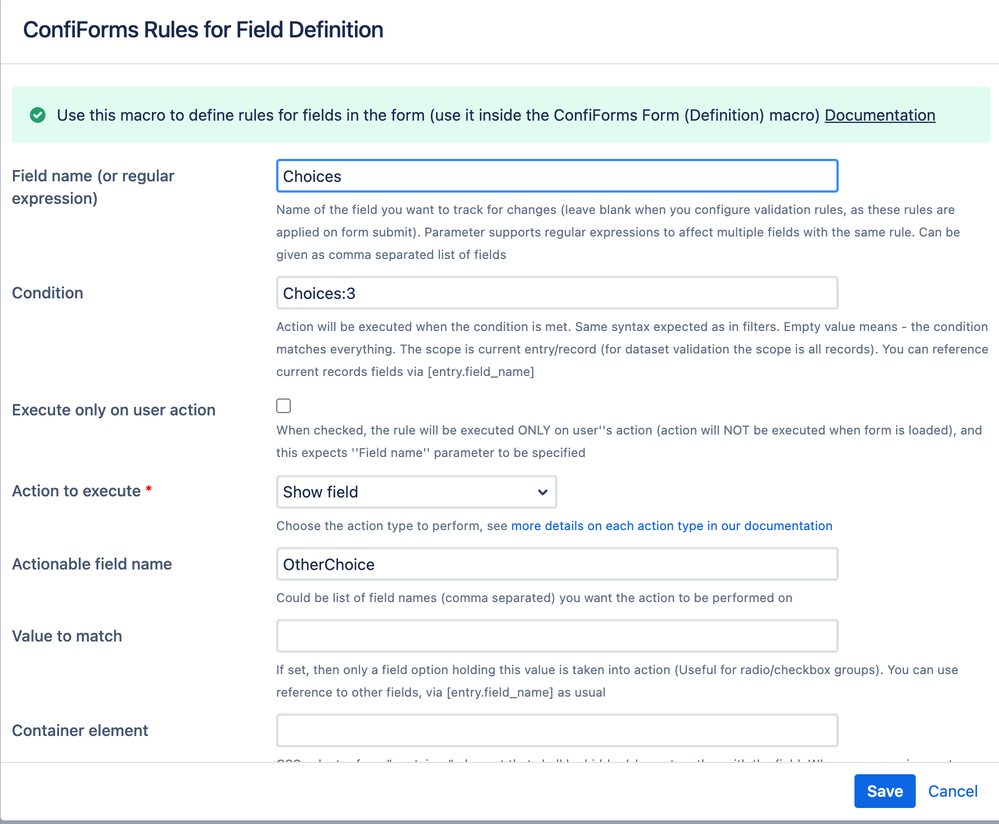Click the 'Execute only on user action' label
Viewport: 999px width, 824px height.
pyautogui.click(x=113, y=410)
